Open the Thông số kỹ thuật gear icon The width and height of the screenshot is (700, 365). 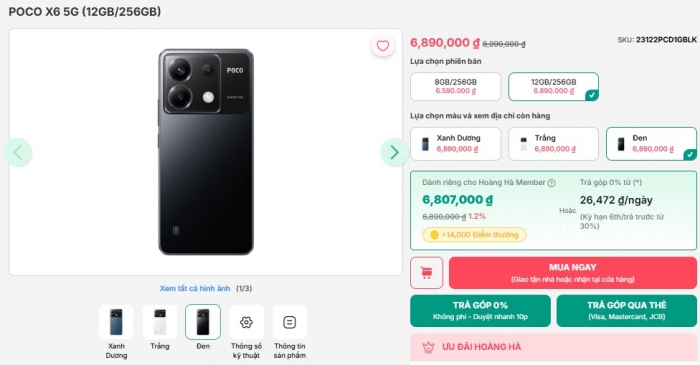pyautogui.click(x=246, y=322)
